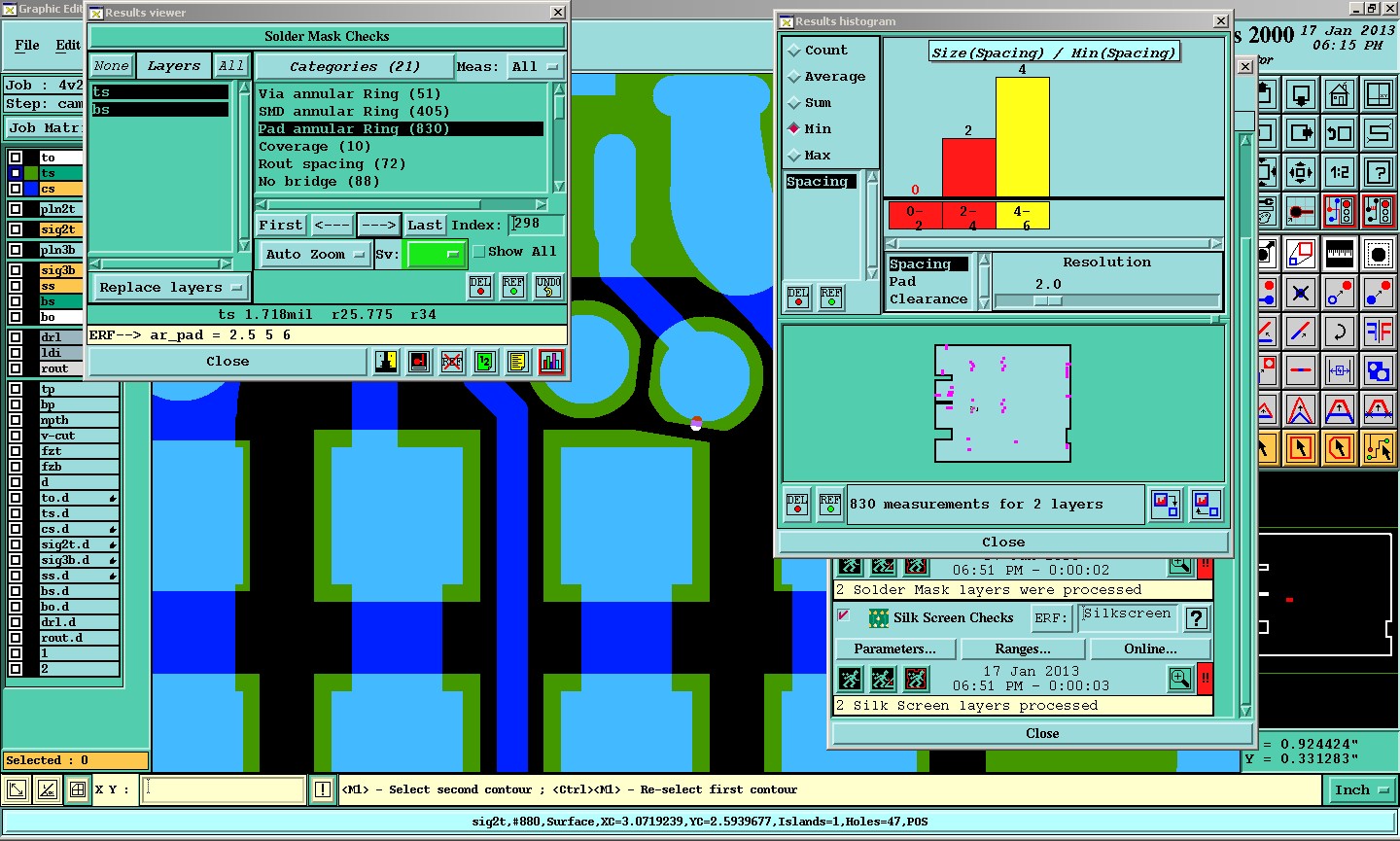This screenshot has height=841, width=1400.
Task: Open the Edit menu
Action: [x=68, y=45]
